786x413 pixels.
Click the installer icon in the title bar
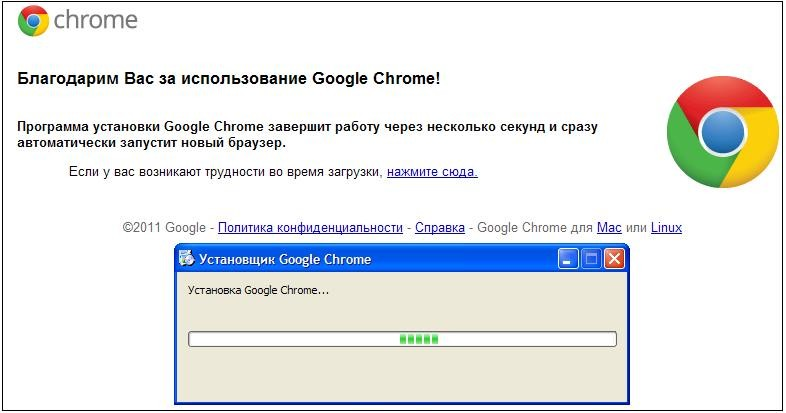coord(186,258)
